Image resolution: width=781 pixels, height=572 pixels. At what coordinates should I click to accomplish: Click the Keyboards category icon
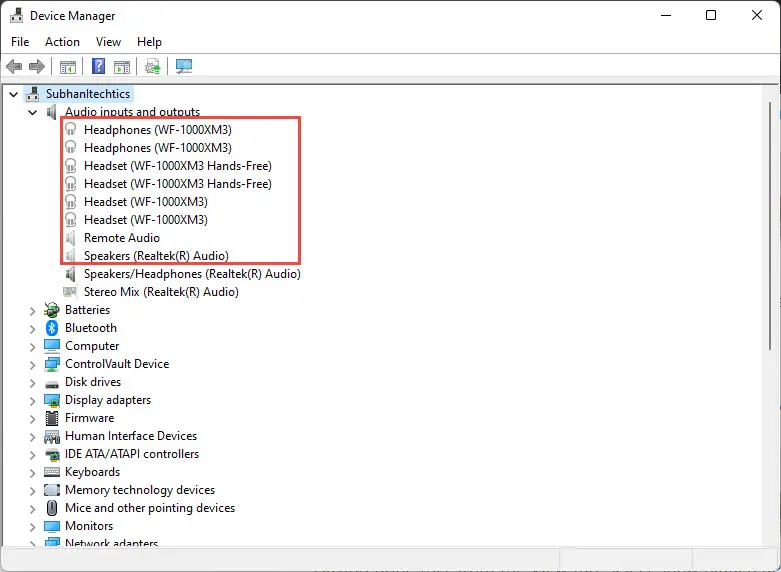coord(52,472)
